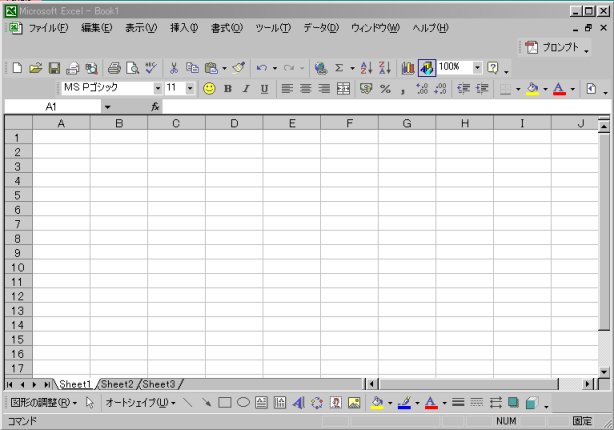Decrease decimal places
This screenshot has height=430, width=614.
point(441,89)
